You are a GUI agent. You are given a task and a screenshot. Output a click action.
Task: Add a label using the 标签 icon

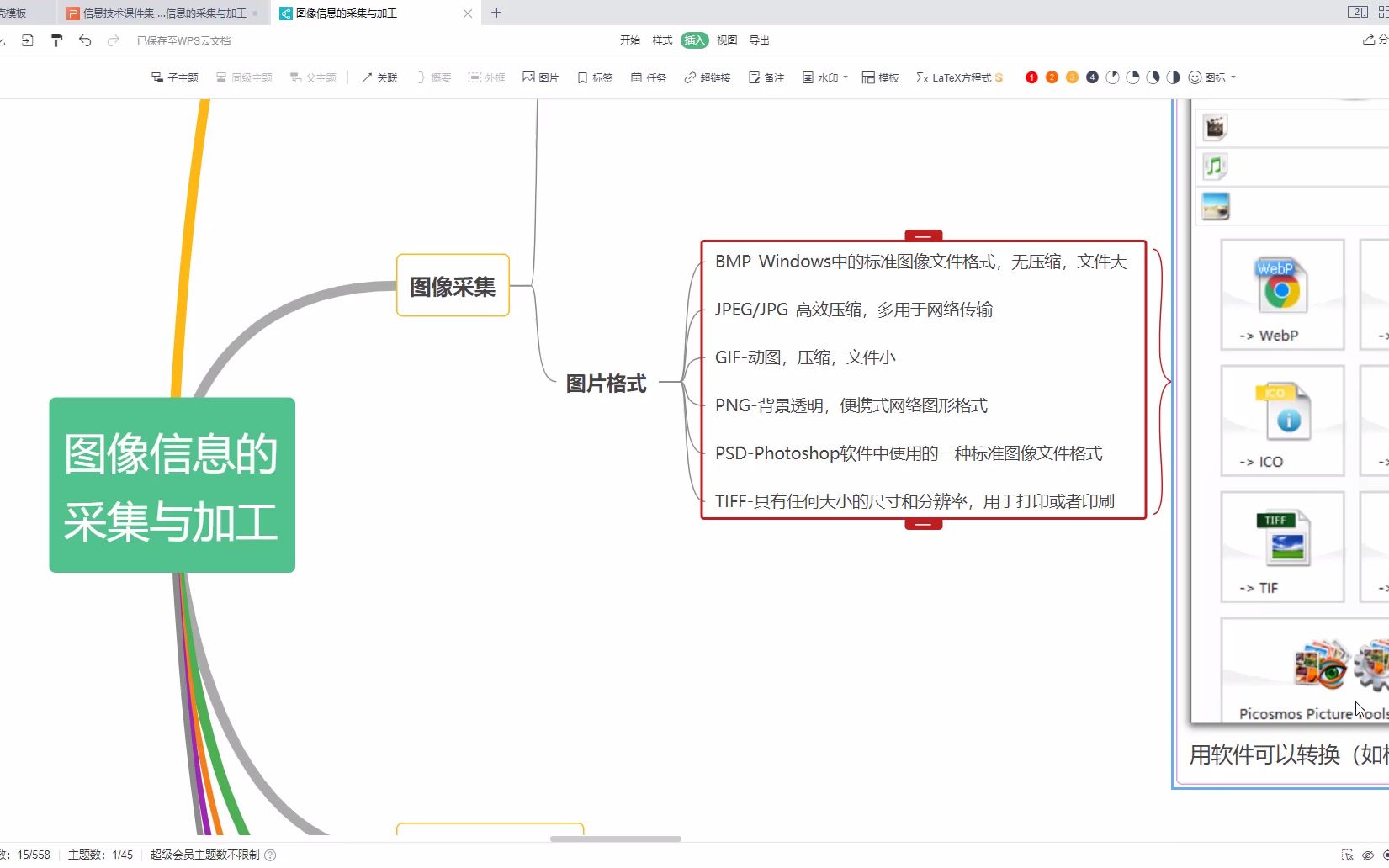pyautogui.click(x=594, y=77)
